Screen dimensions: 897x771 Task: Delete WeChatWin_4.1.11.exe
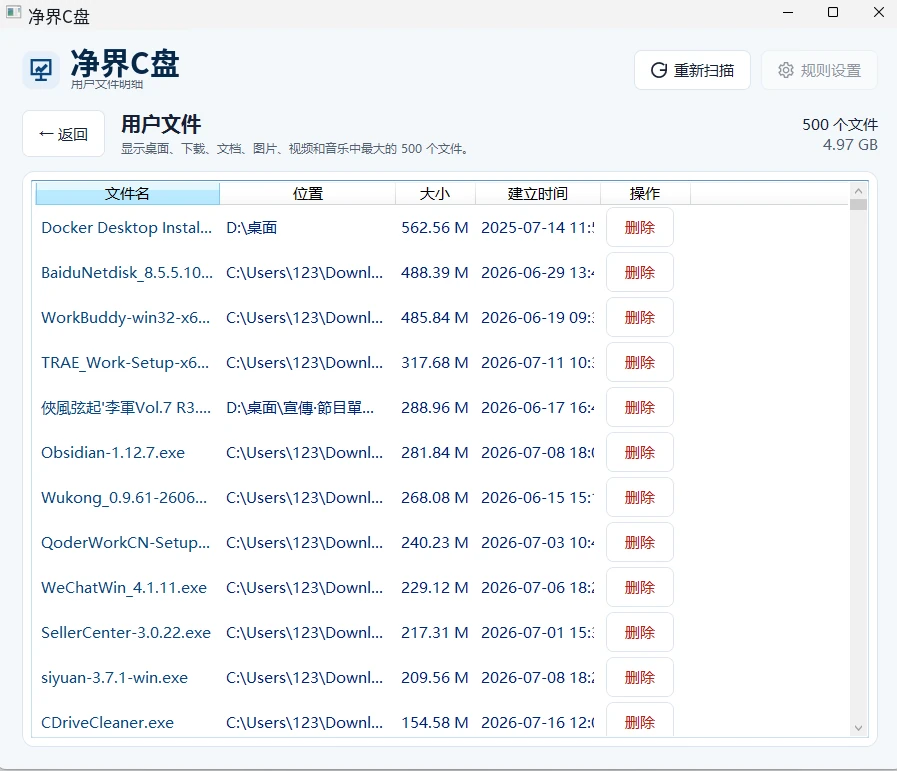pyautogui.click(x=640, y=587)
